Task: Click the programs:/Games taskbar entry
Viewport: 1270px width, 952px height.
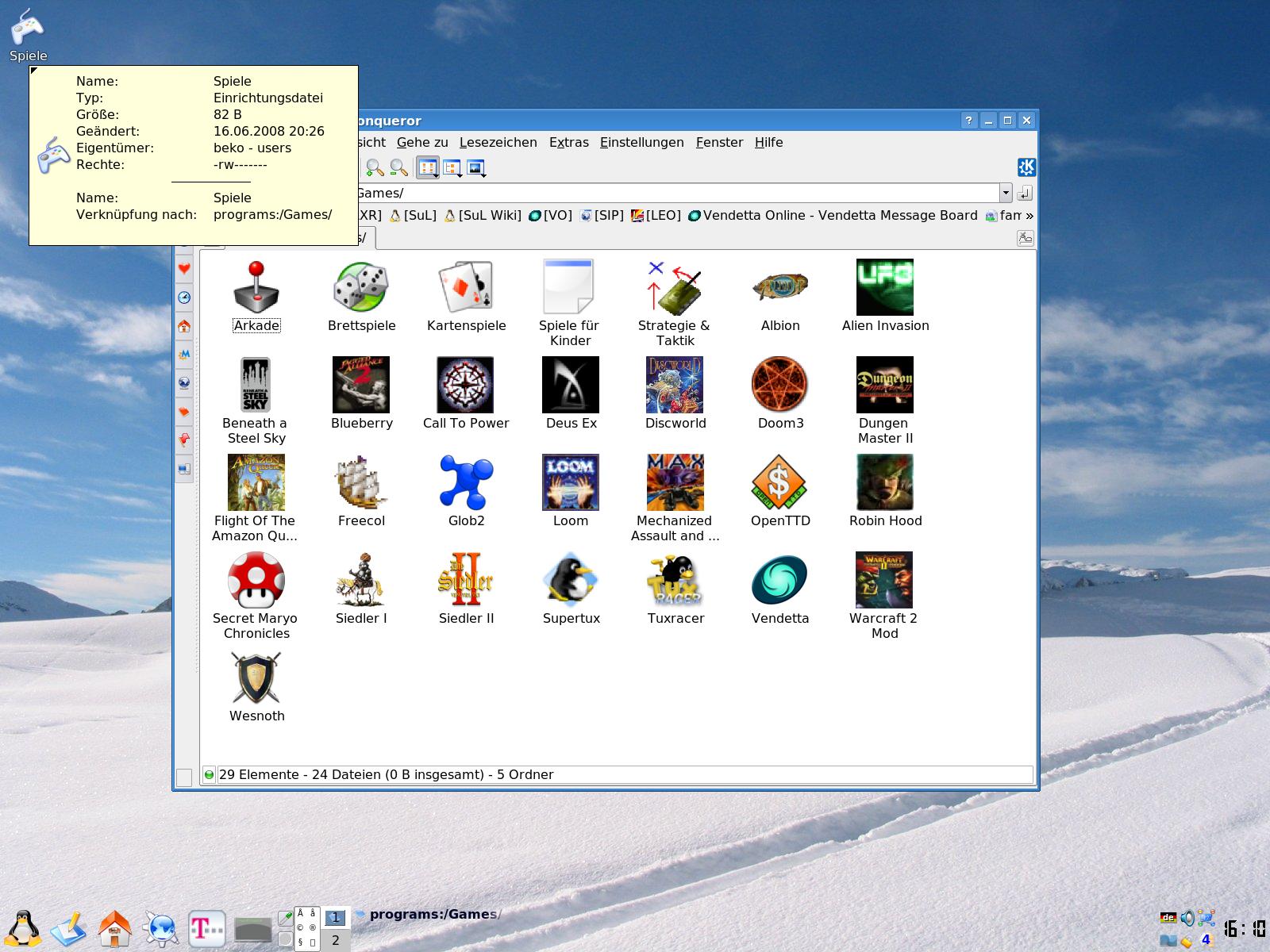Action: coord(429,915)
